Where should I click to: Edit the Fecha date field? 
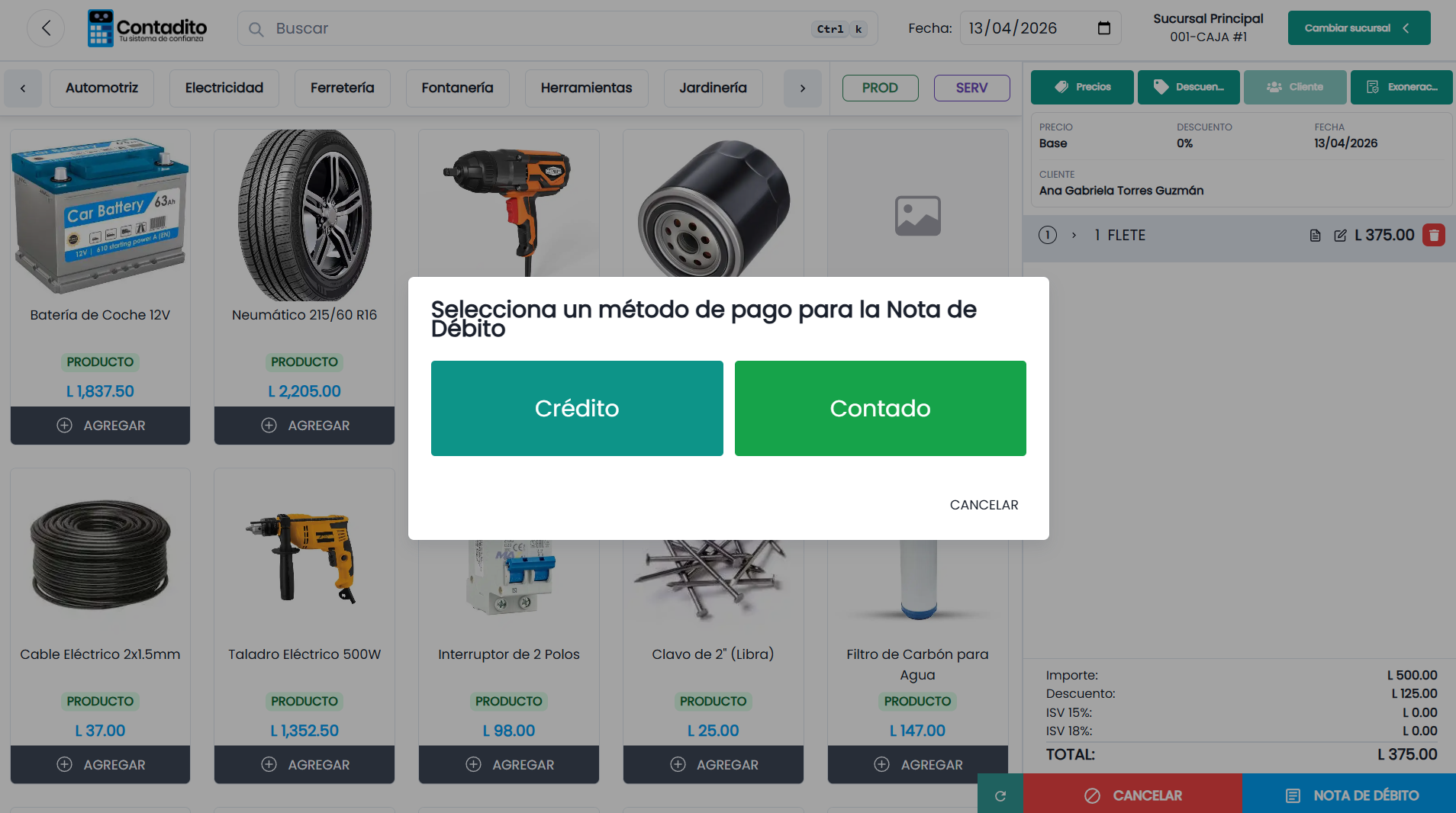pos(1040,28)
